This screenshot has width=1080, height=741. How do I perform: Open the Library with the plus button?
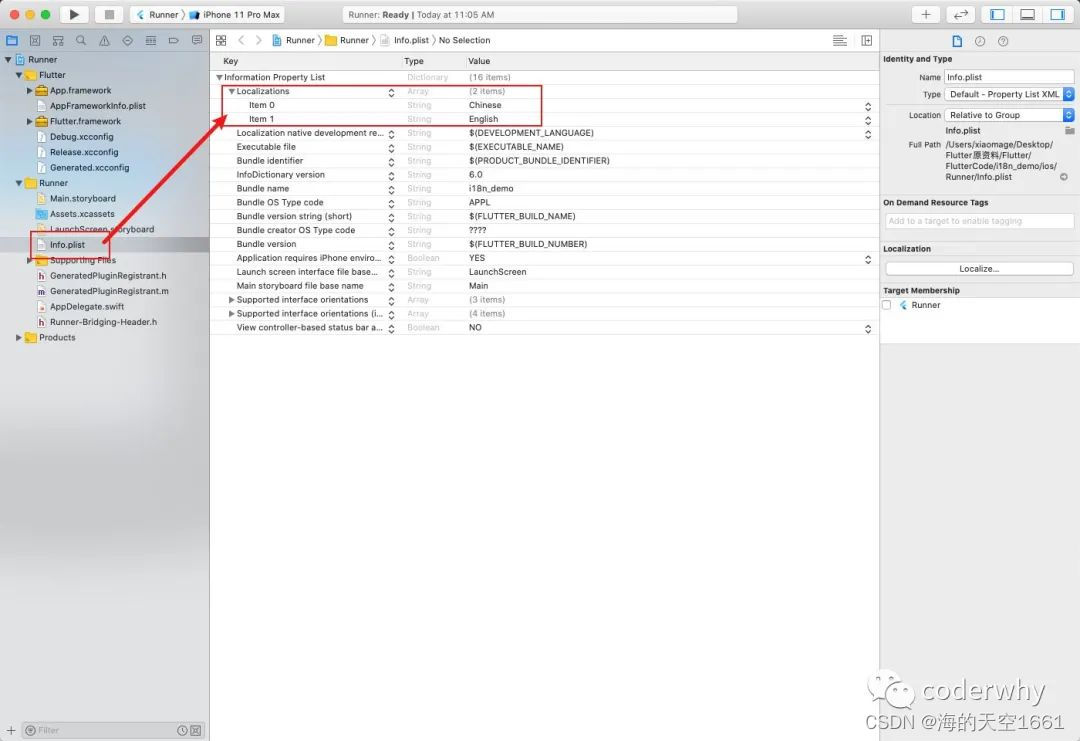pyautogui.click(x=926, y=14)
